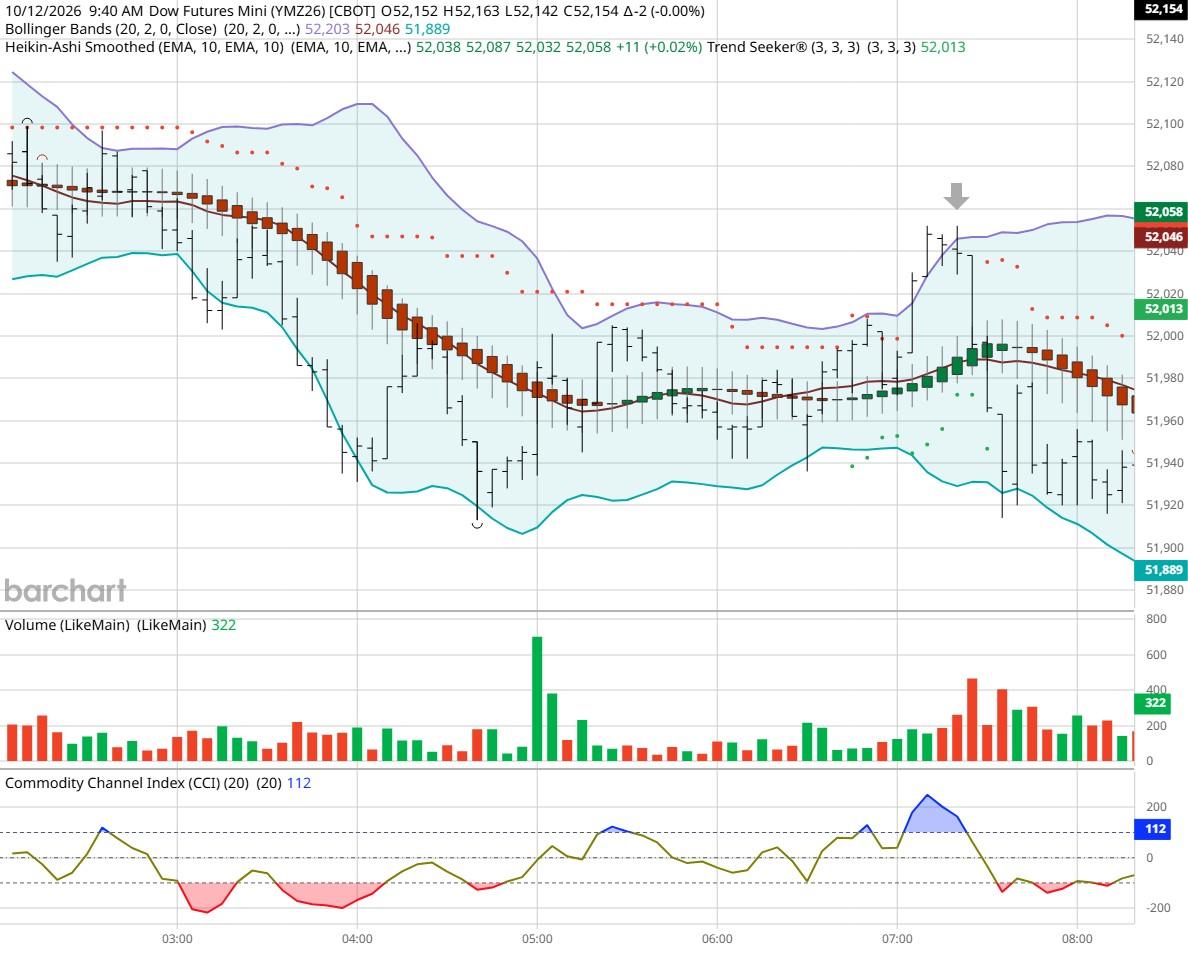
Task: Select the +11 (+0.02%) change in Heikin-Ashi legend
Action: click(x=658, y=47)
